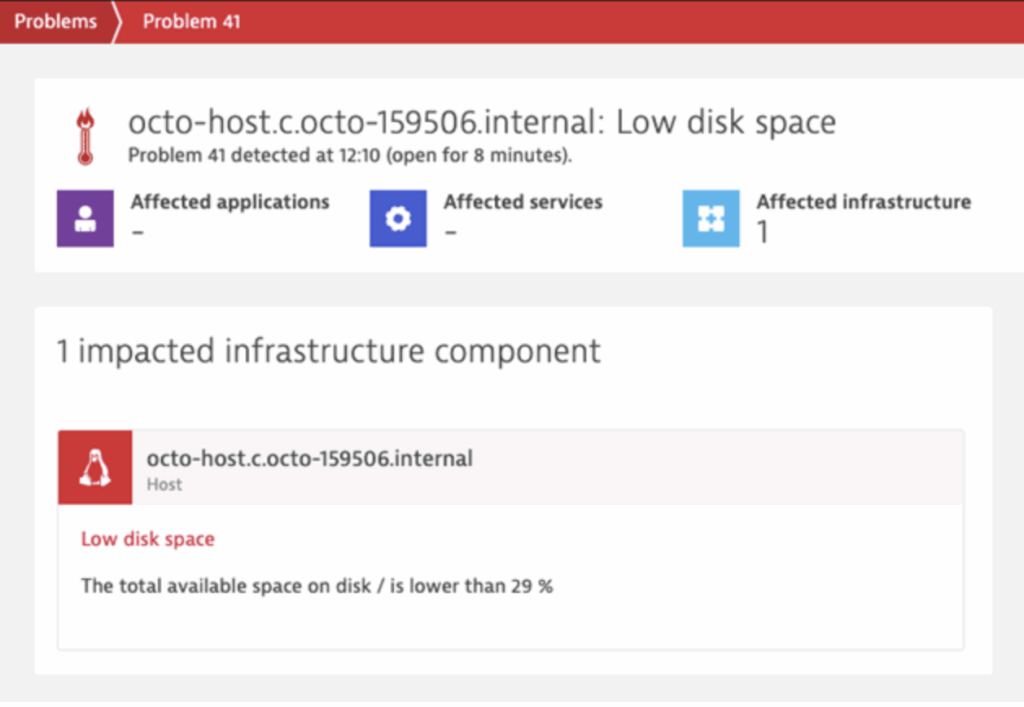Click the Low disk space event link
Image resolution: width=1024 pixels, height=707 pixels.
click(x=147, y=539)
